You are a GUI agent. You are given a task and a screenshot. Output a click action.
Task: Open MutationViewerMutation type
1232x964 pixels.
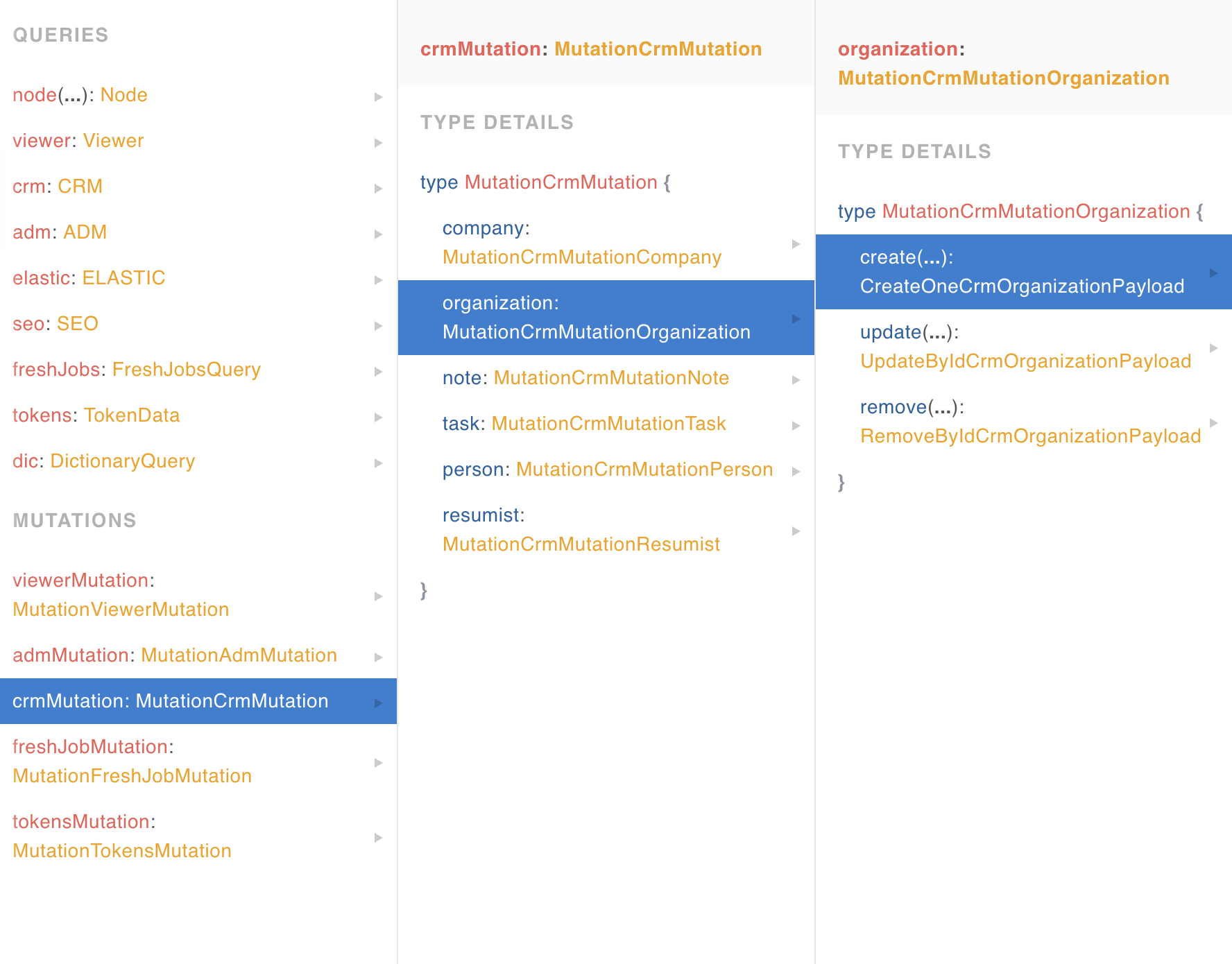point(121,610)
